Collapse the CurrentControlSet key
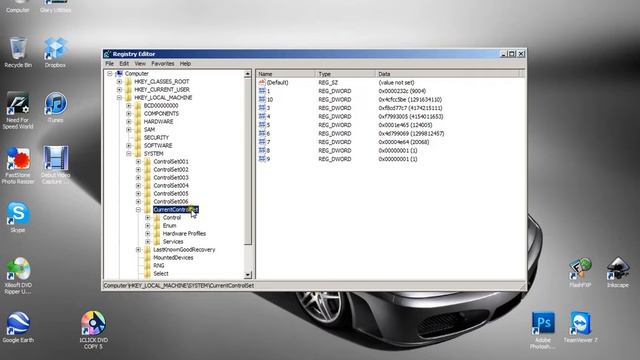 [x=138, y=210]
